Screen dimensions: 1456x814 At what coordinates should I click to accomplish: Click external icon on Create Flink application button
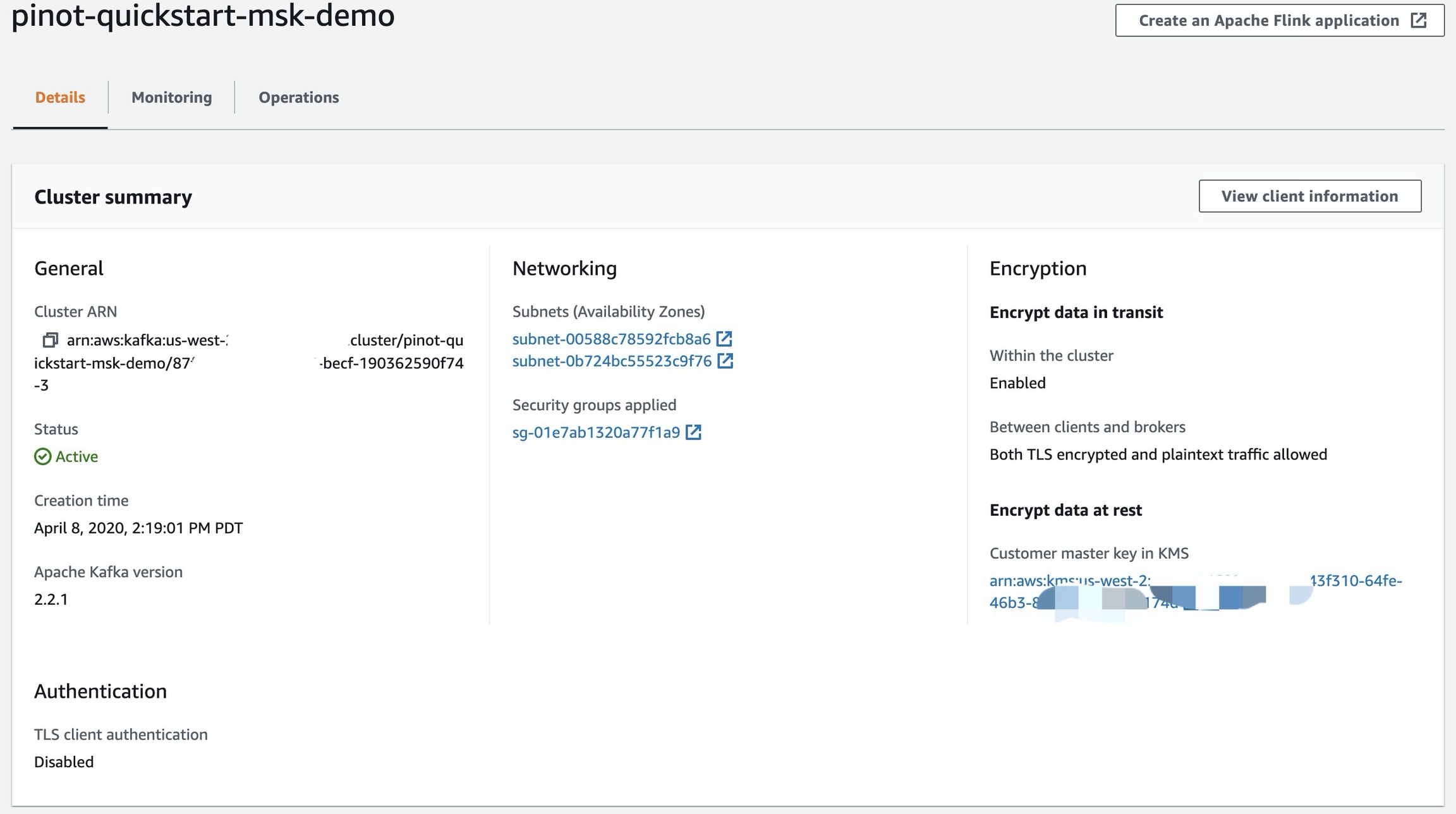pos(1419,20)
